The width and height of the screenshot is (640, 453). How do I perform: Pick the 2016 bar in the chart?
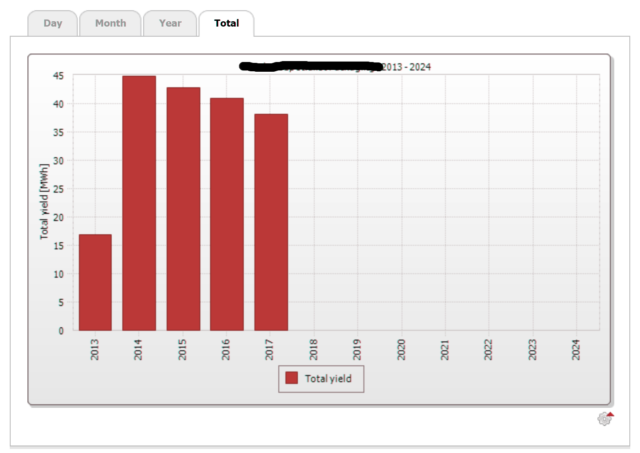pos(227,214)
